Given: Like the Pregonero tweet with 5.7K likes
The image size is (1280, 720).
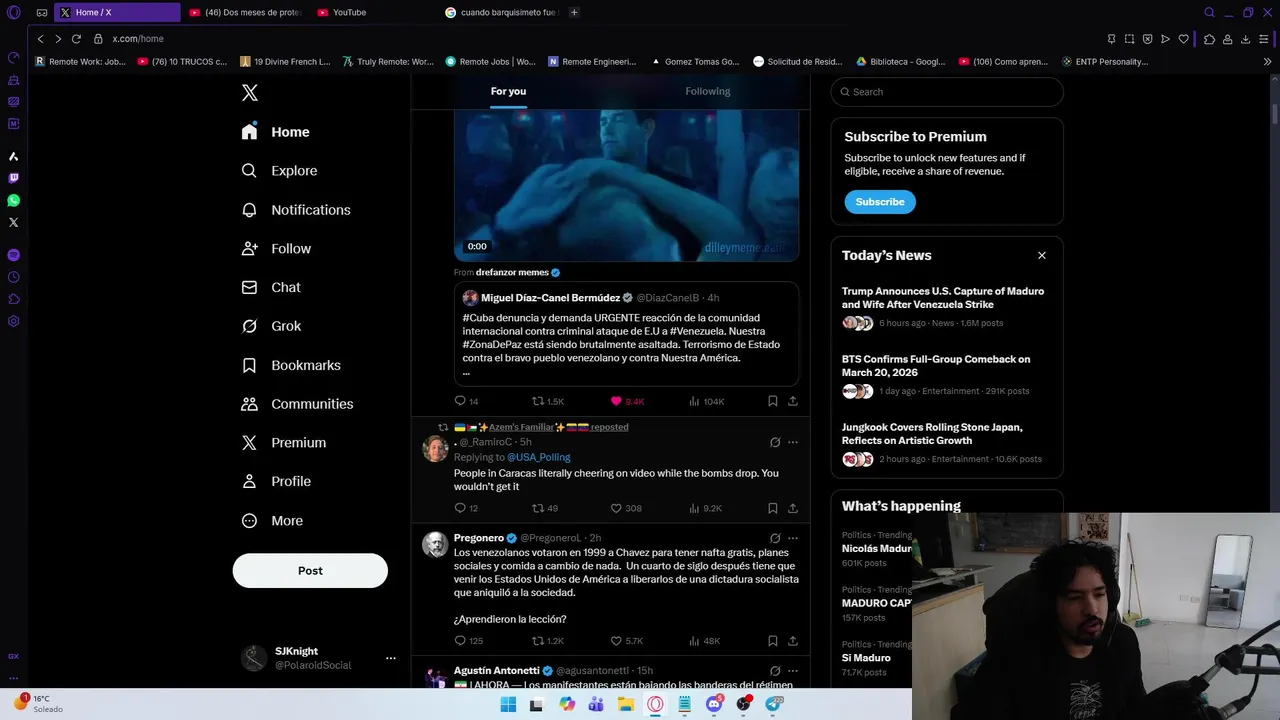Looking at the screenshot, I should pyautogui.click(x=616, y=641).
